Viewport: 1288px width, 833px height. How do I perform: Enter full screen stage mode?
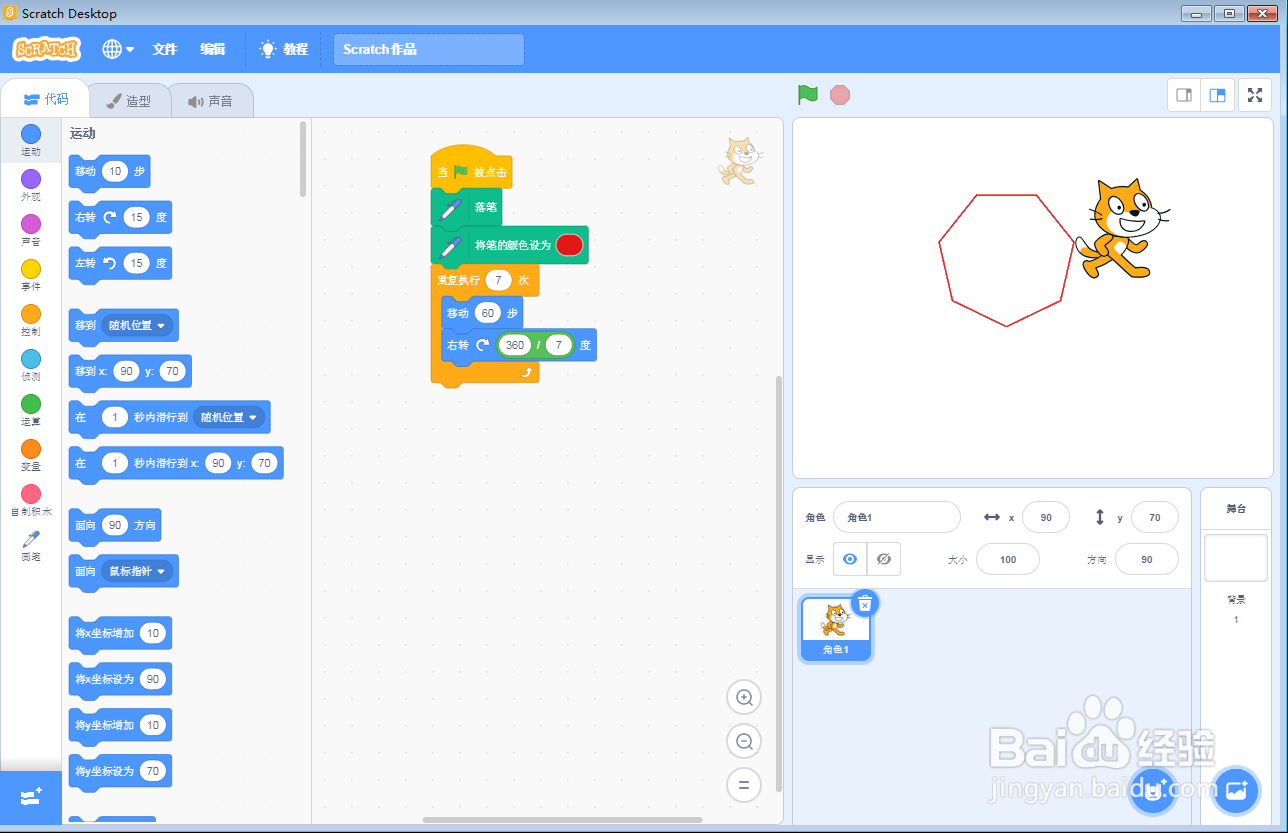coord(1255,95)
